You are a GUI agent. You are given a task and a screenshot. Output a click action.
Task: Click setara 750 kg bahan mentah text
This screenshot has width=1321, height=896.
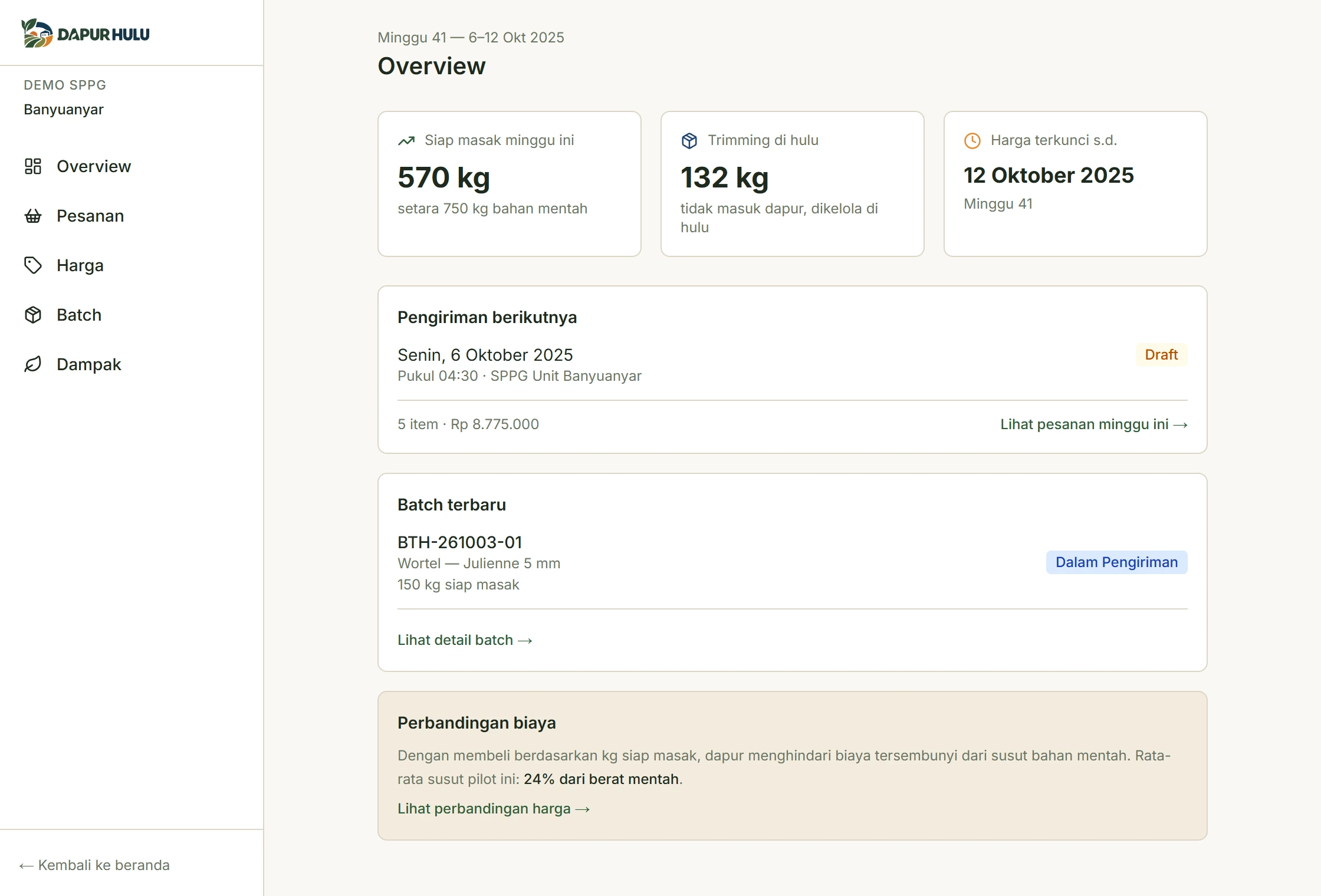point(492,209)
